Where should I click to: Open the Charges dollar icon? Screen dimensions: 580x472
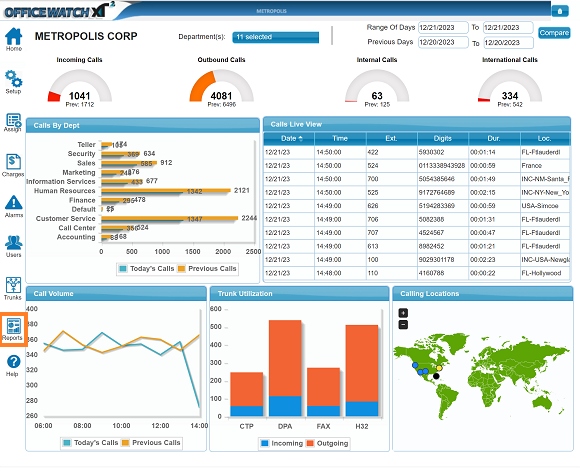tap(13, 165)
